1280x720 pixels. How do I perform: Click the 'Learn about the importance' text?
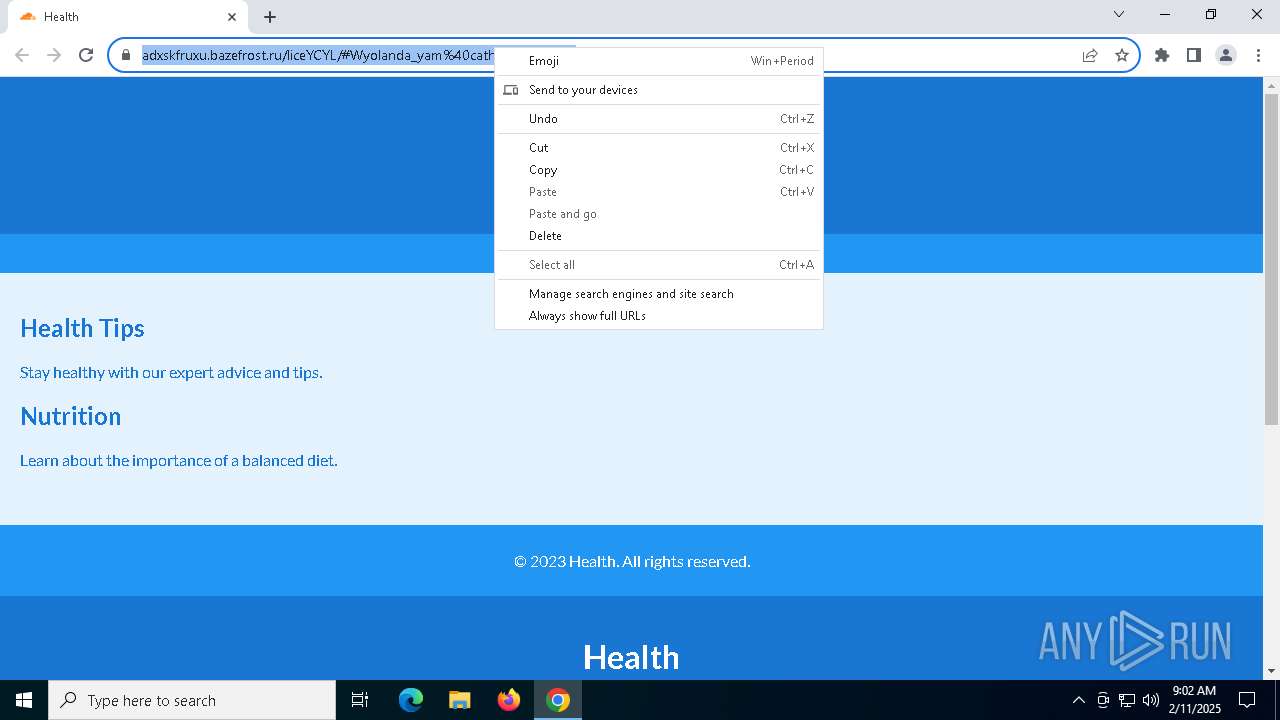click(x=179, y=461)
